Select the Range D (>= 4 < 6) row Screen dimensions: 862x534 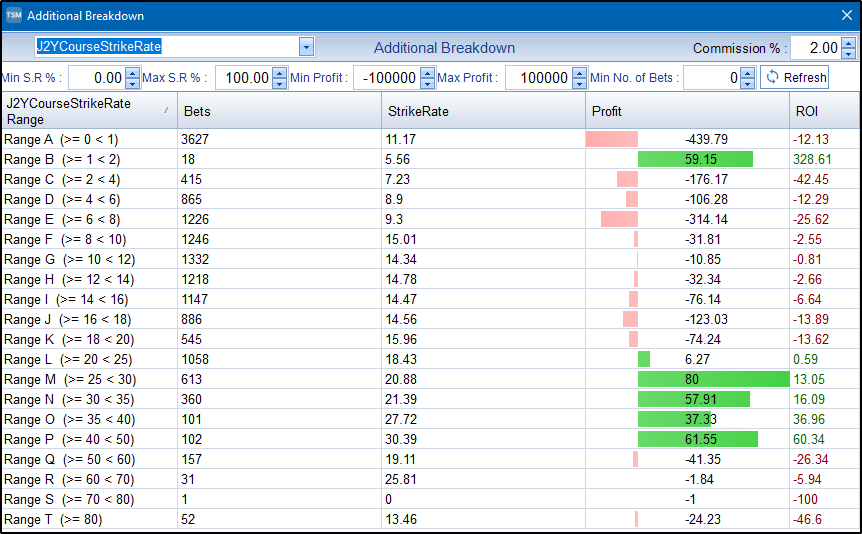point(430,199)
